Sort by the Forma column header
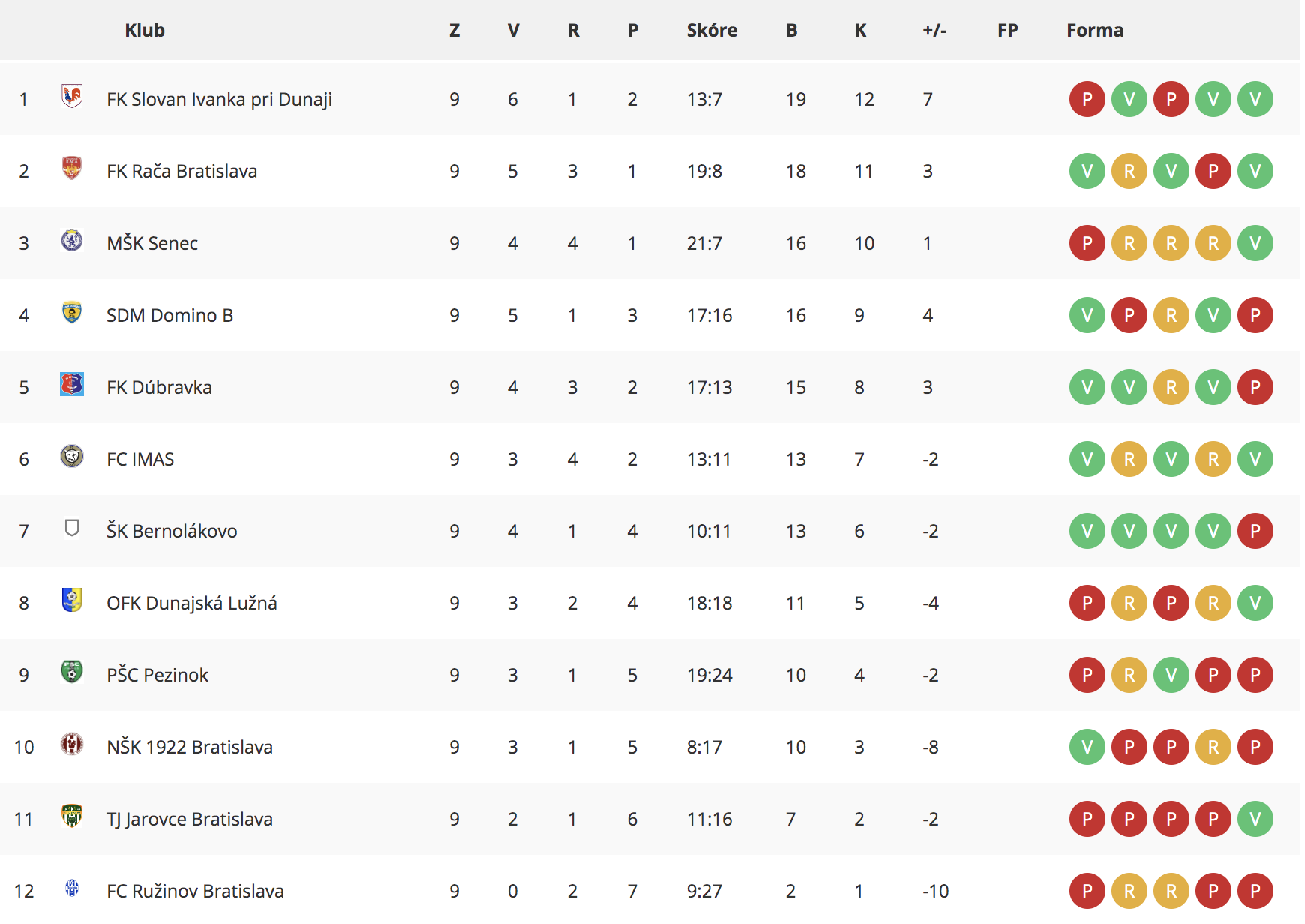Image resolution: width=1305 pixels, height=924 pixels. (x=1095, y=30)
